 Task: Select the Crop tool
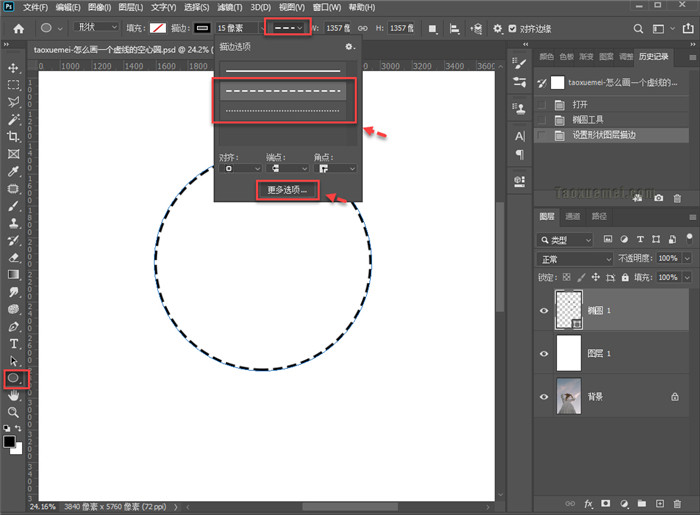coord(13,137)
